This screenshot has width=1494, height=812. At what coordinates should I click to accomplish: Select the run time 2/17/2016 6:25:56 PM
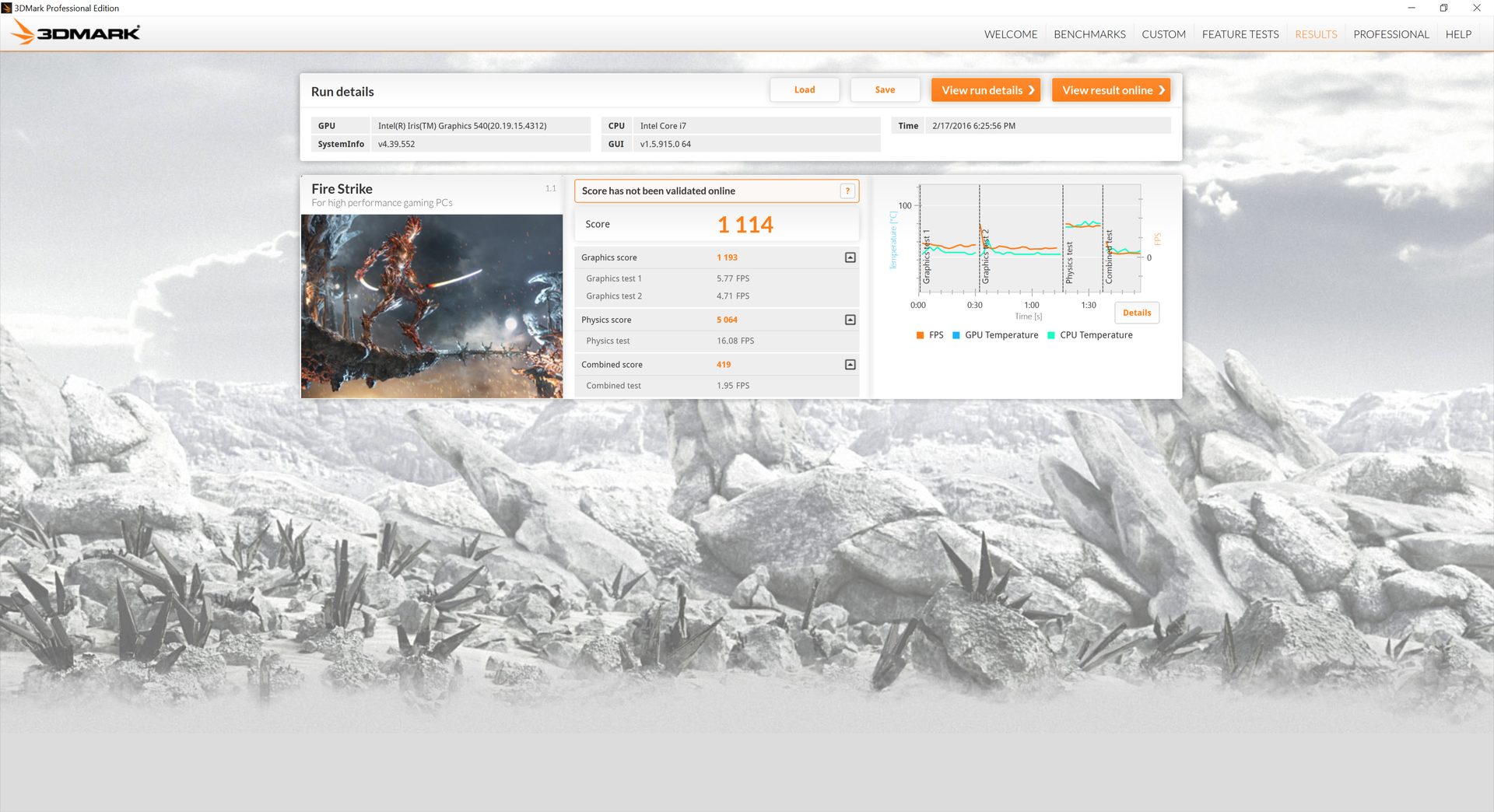tap(973, 126)
